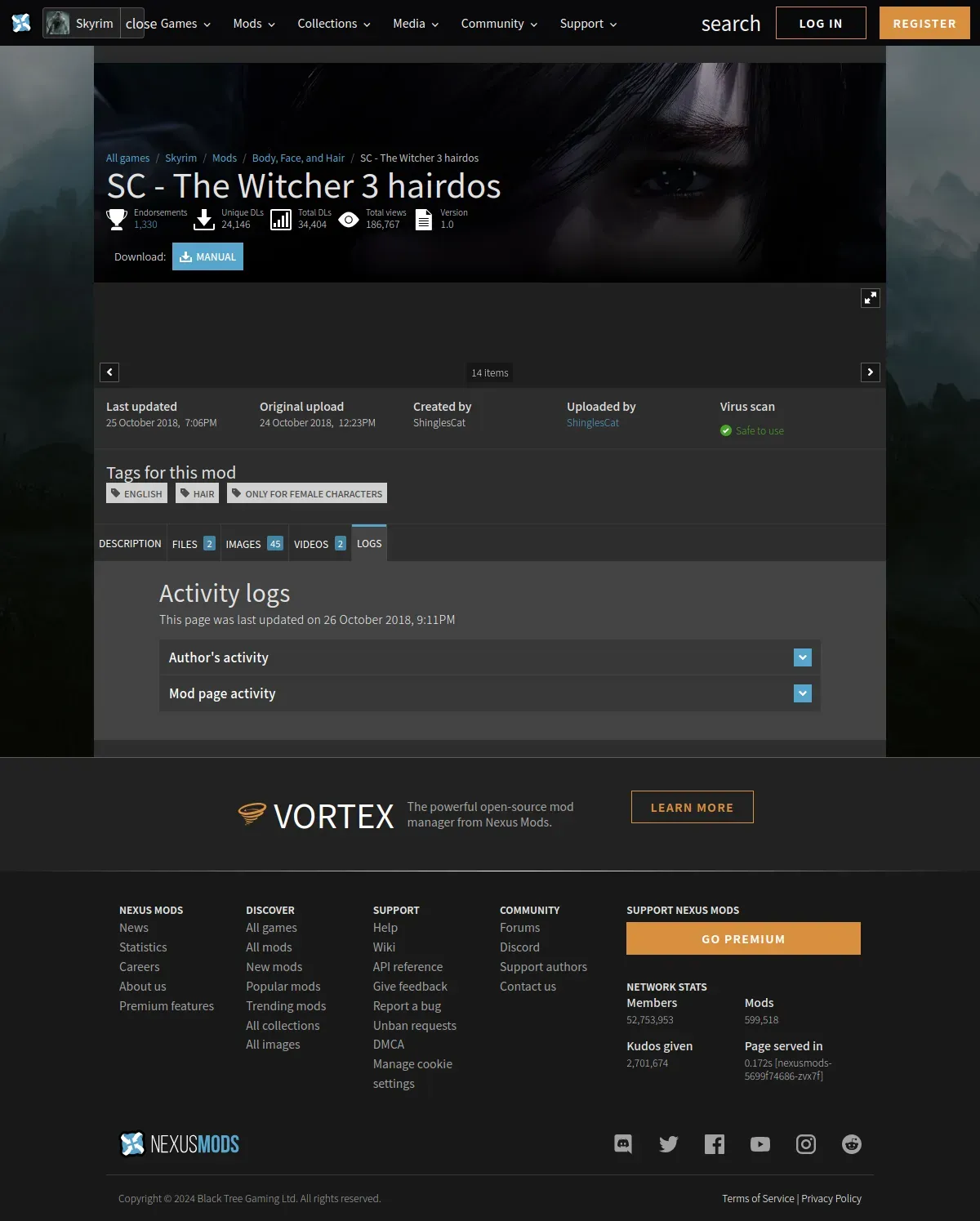This screenshot has height=1221, width=980.
Task: Open the Unban requests footer link
Action: tap(415, 1026)
